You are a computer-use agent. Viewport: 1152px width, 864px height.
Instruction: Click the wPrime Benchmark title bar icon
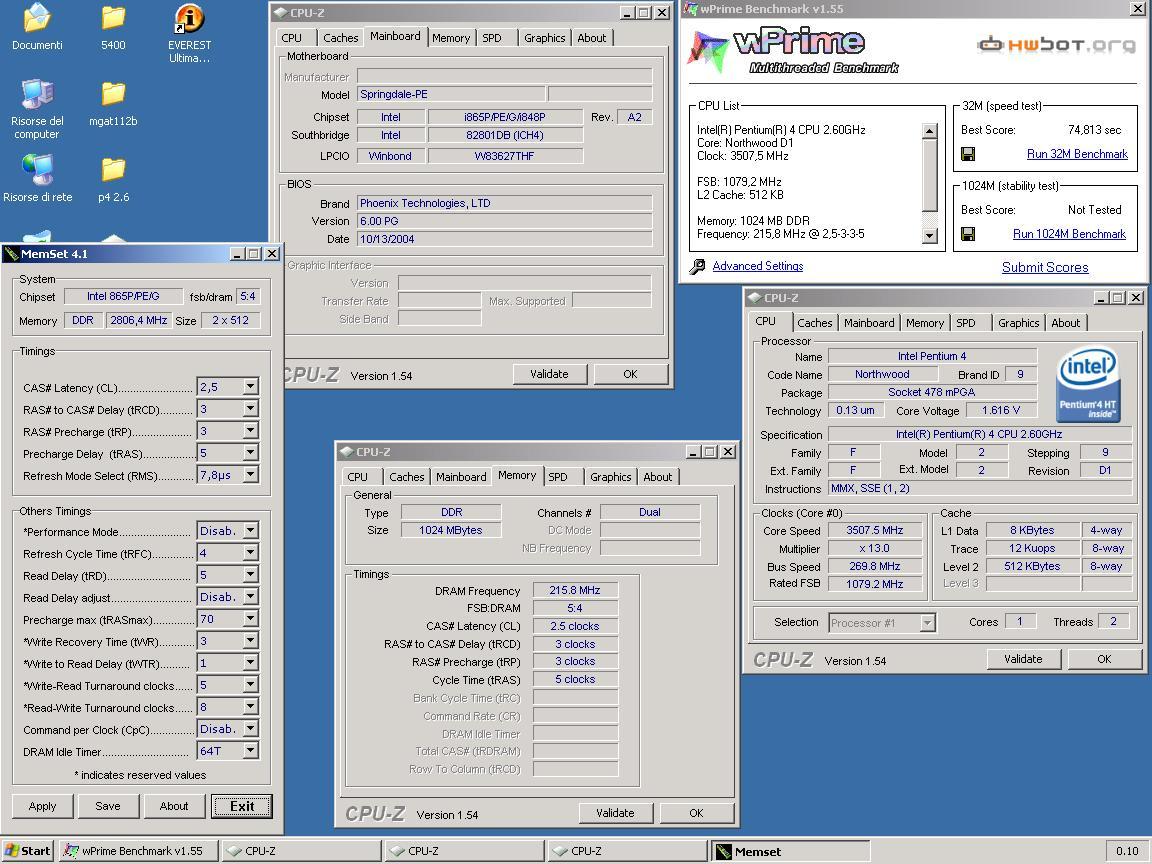[x=691, y=9]
